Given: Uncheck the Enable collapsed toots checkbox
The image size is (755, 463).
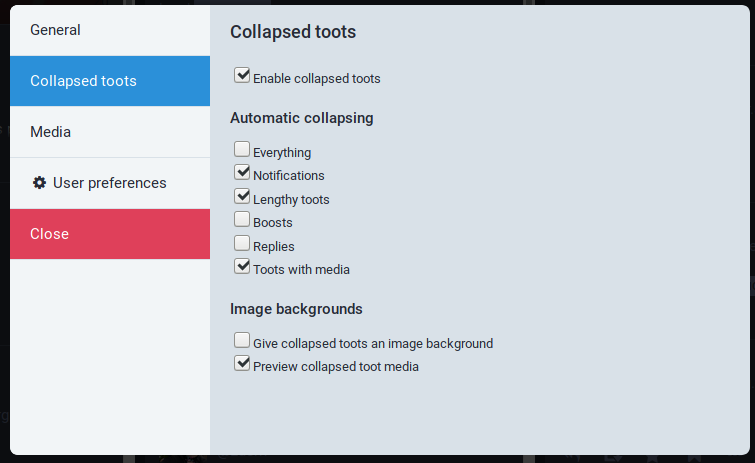Looking at the screenshot, I should (x=242, y=75).
